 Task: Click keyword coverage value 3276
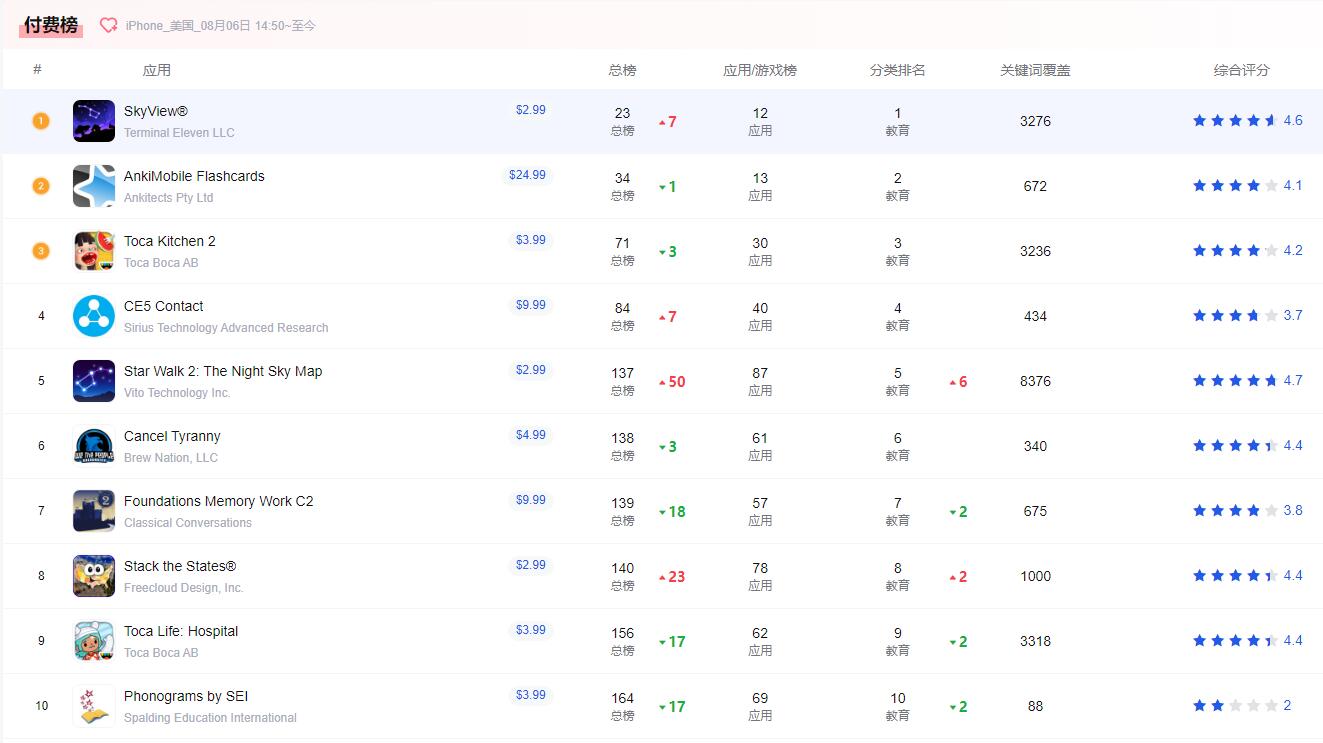1035,121
